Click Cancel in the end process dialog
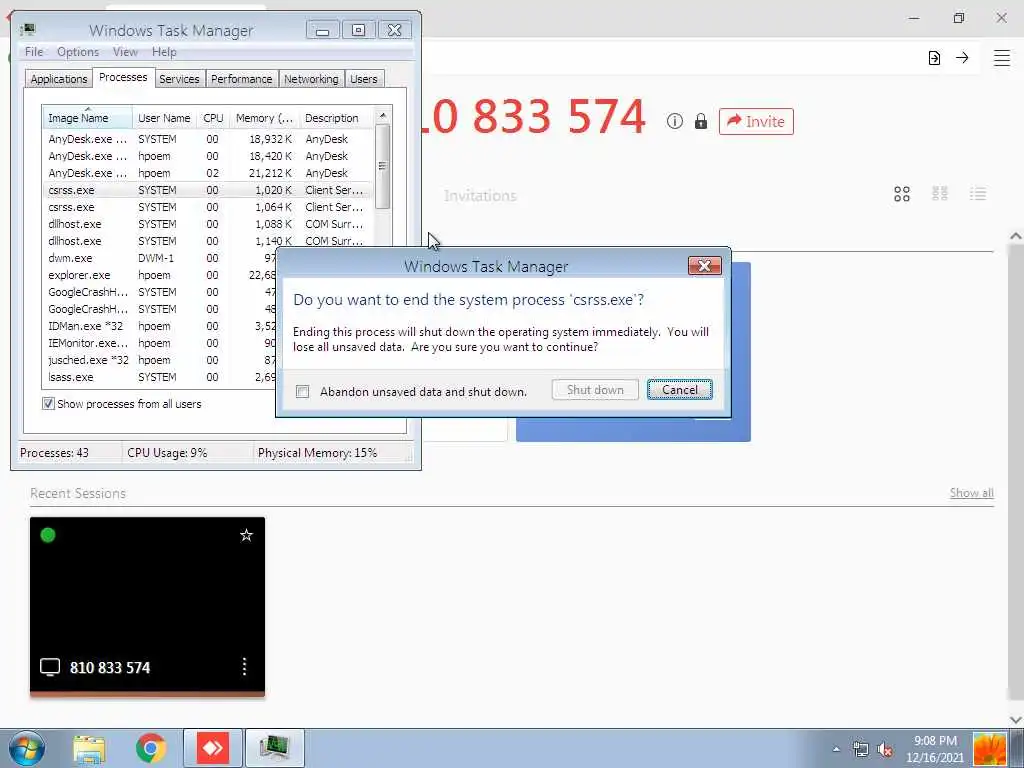Image resolution: width=1024 pixels, height=768 pixels. pos(680,390)
